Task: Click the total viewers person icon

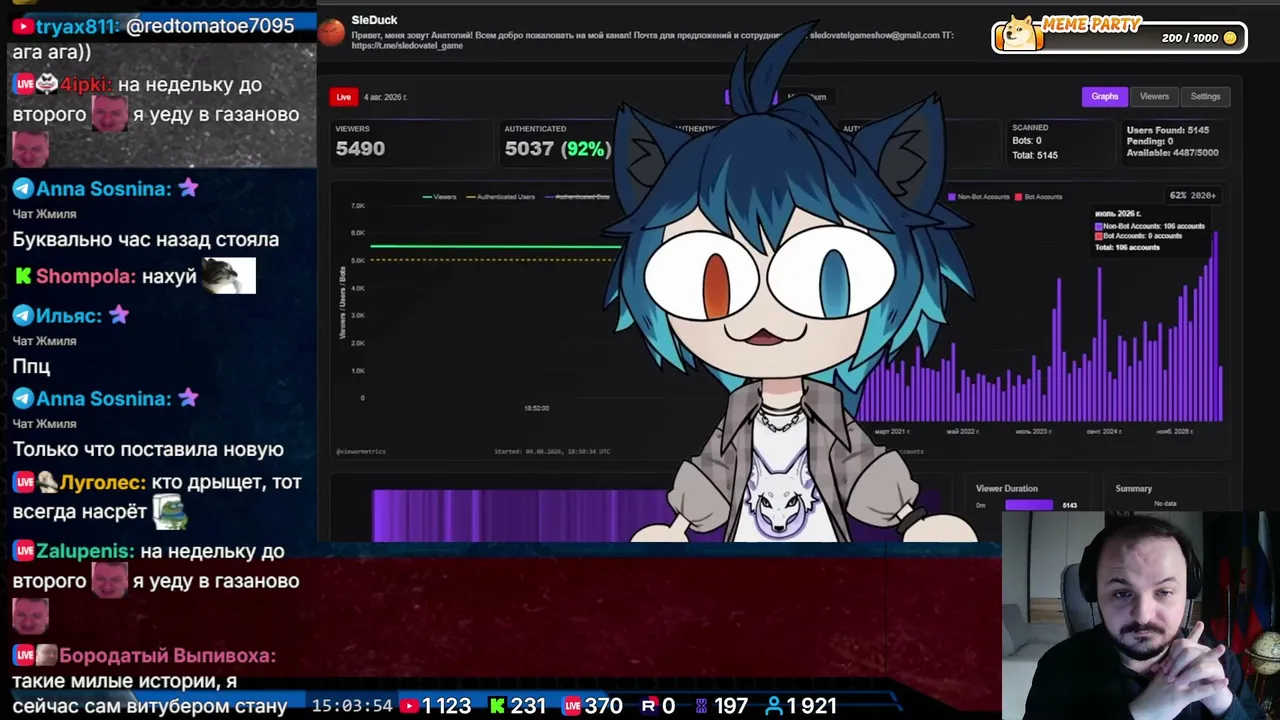Action: (774, 706)
